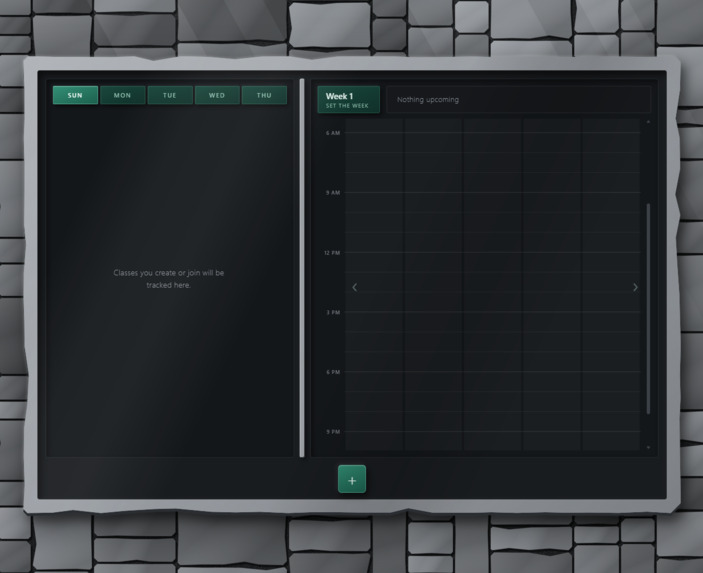Click the Nothing upcoming banner
Viewport: 703px width, 573px height.
click(519, 100)
